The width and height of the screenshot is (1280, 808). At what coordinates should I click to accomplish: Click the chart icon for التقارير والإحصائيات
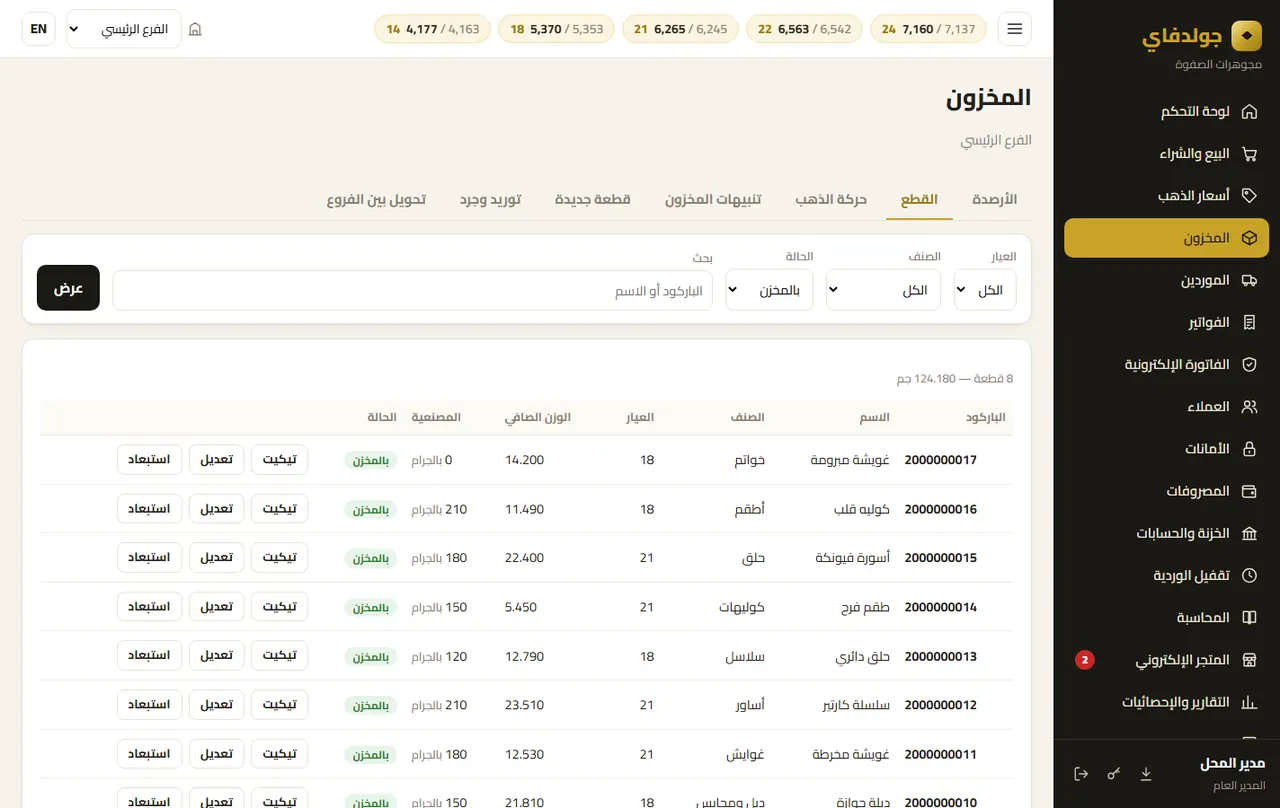tap(1249, 702)
